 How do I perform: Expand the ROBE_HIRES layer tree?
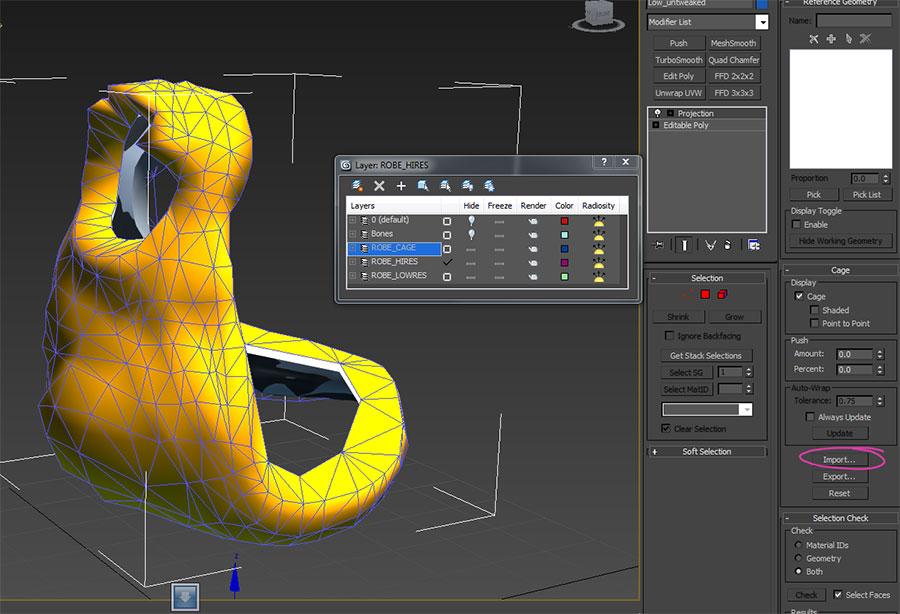point(352,262)
